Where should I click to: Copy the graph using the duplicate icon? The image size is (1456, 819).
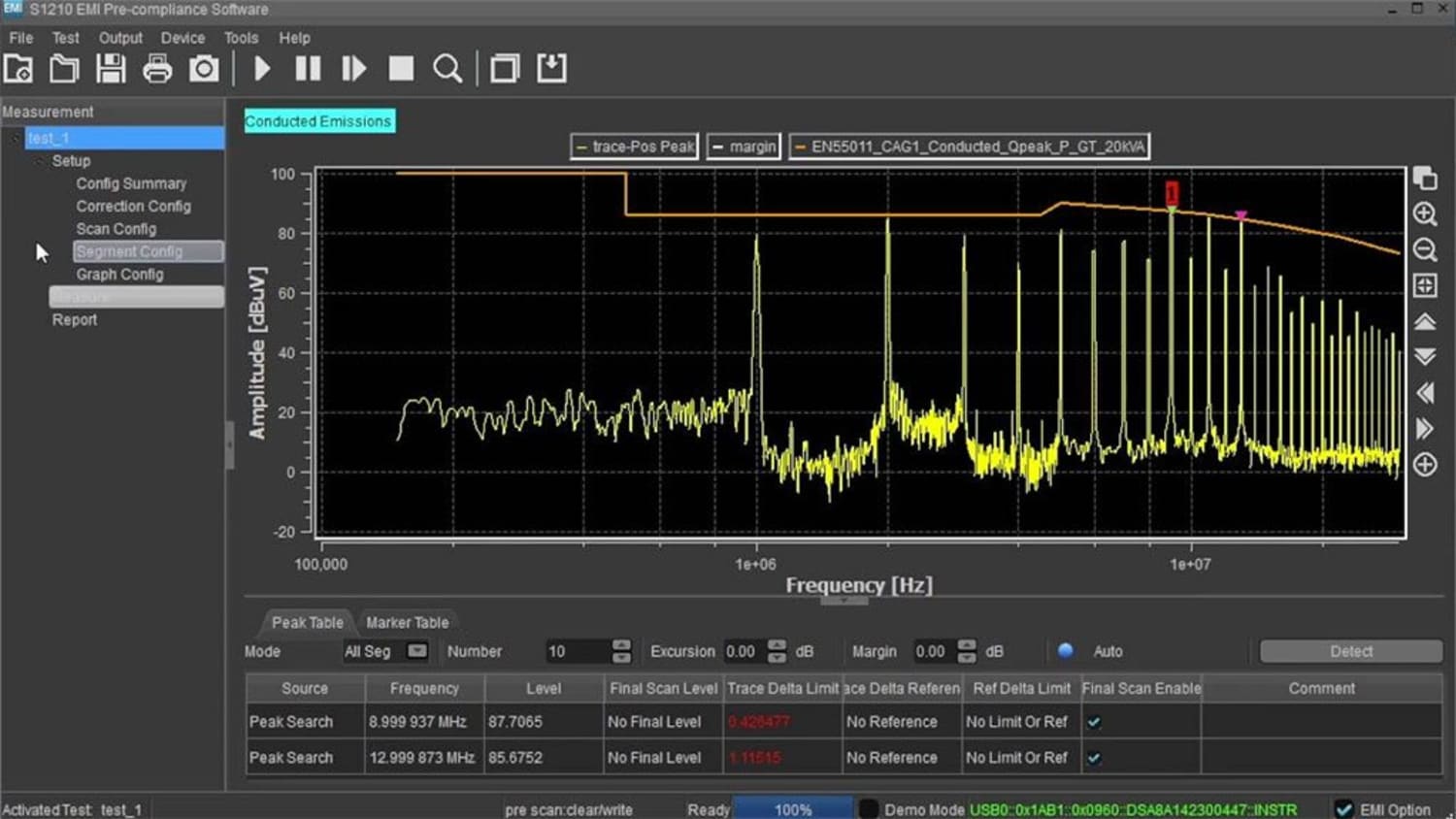coord(1424,178)
